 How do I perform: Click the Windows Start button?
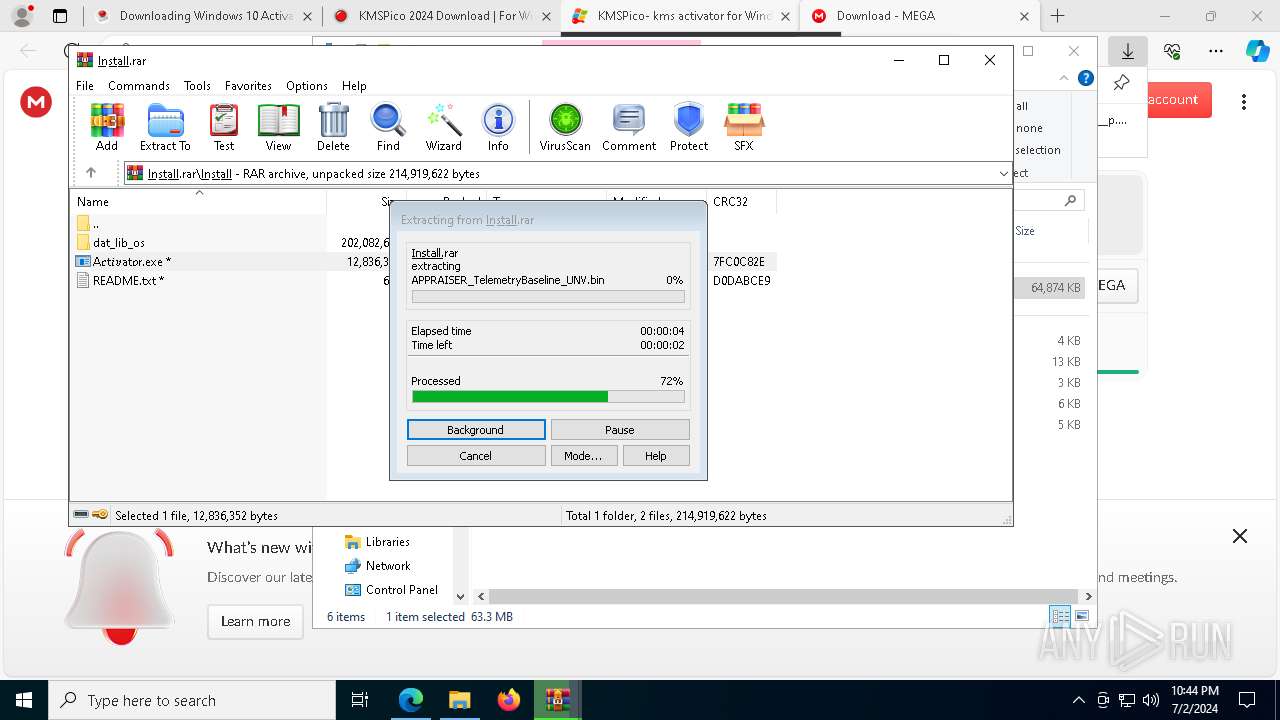[24, 700]
